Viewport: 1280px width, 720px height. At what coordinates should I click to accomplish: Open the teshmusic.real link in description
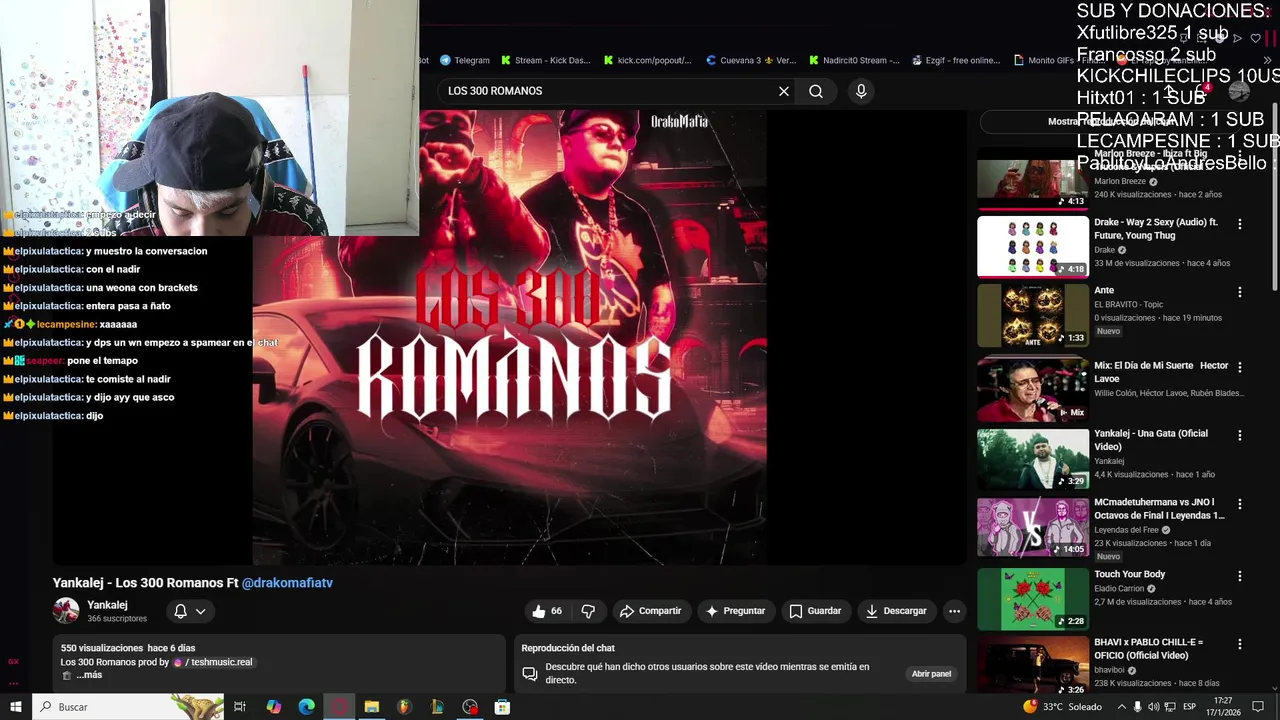(x=213, y=662)
